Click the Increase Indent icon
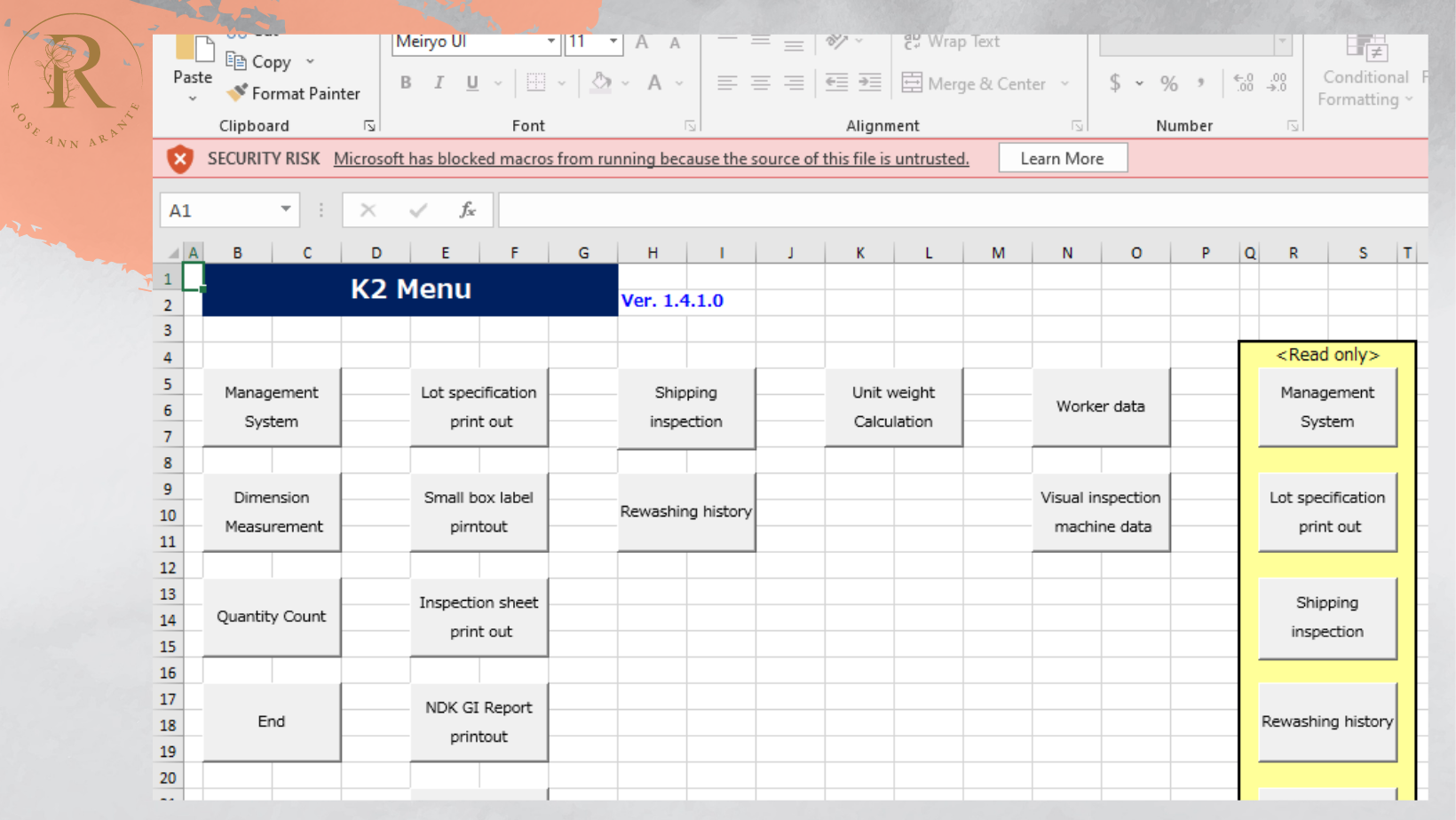The width and height of the screenshot is (1456, 820). coord(870,83)
